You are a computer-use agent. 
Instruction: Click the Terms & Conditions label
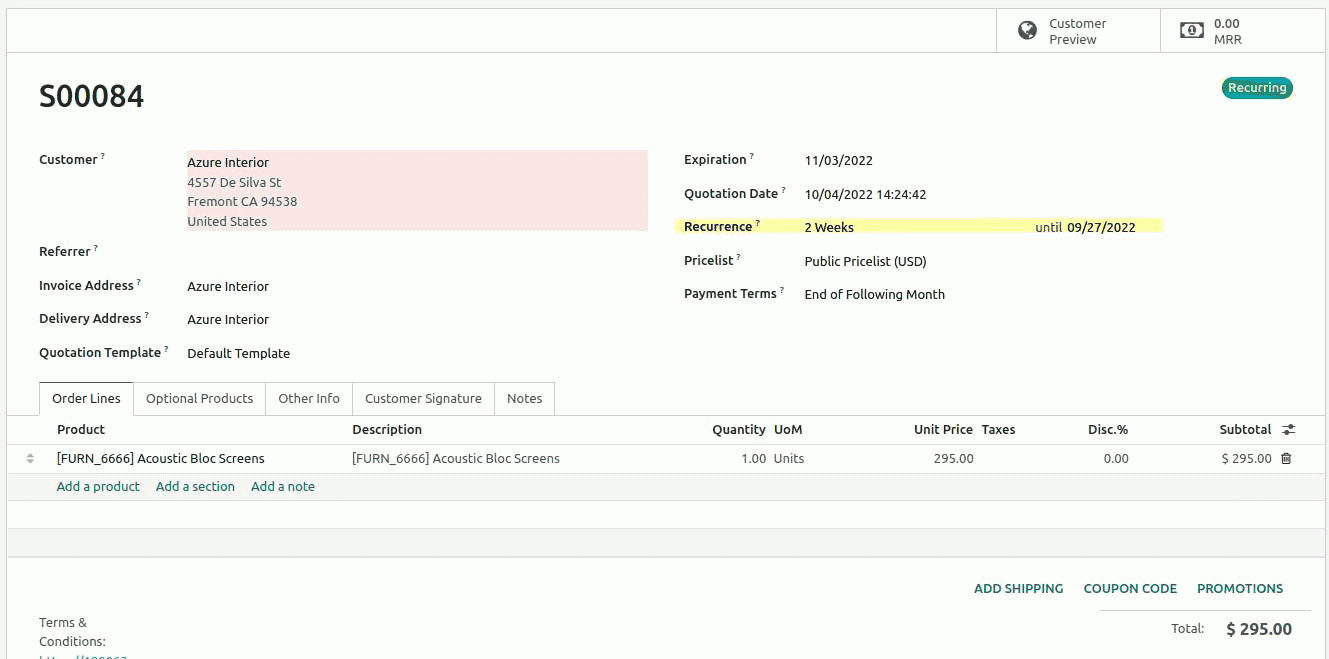tap(72, 632)
